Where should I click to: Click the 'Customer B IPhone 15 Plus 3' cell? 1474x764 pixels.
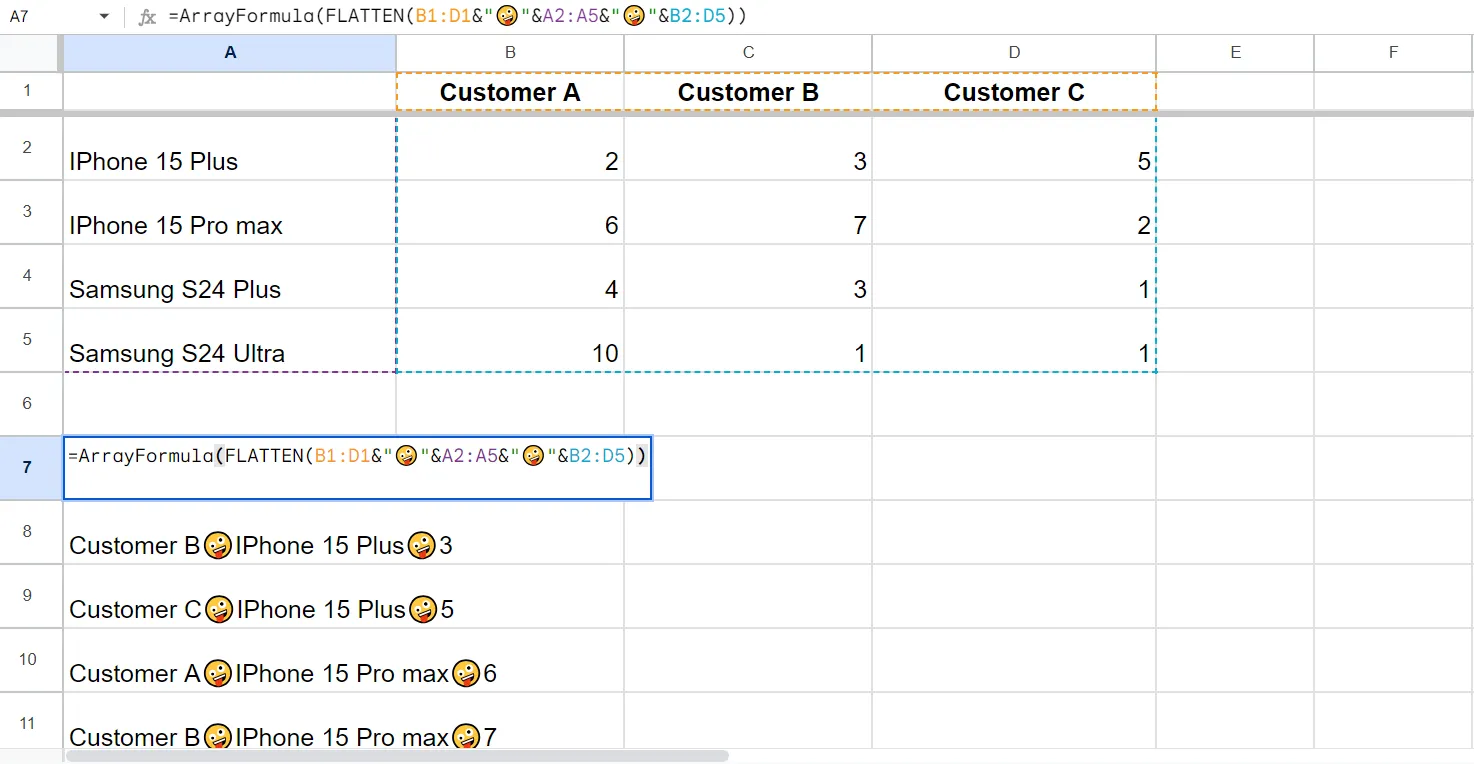pyautogui.click(x=230, y=533)
